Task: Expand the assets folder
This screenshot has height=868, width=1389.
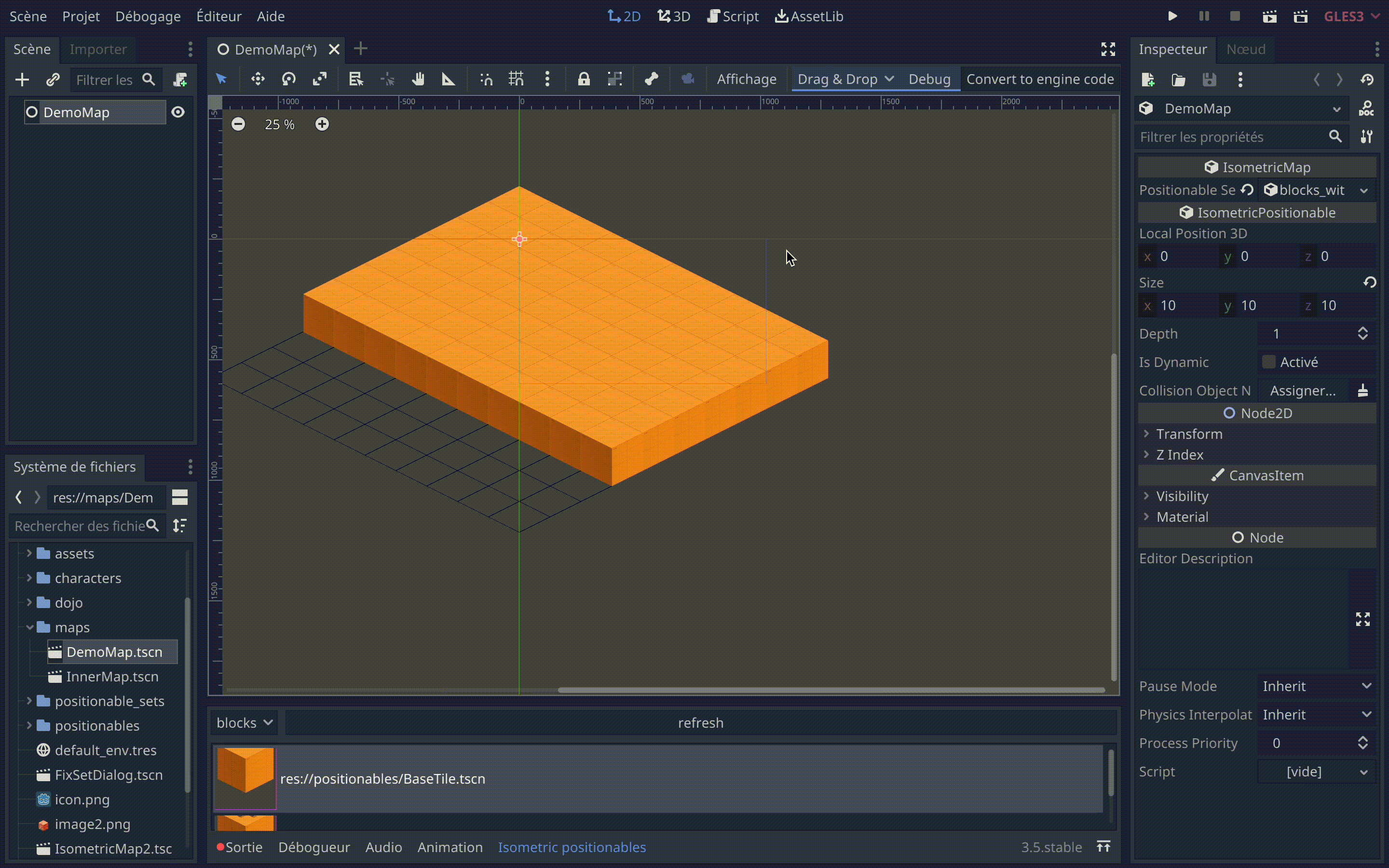Action: (x=29, y=554)
